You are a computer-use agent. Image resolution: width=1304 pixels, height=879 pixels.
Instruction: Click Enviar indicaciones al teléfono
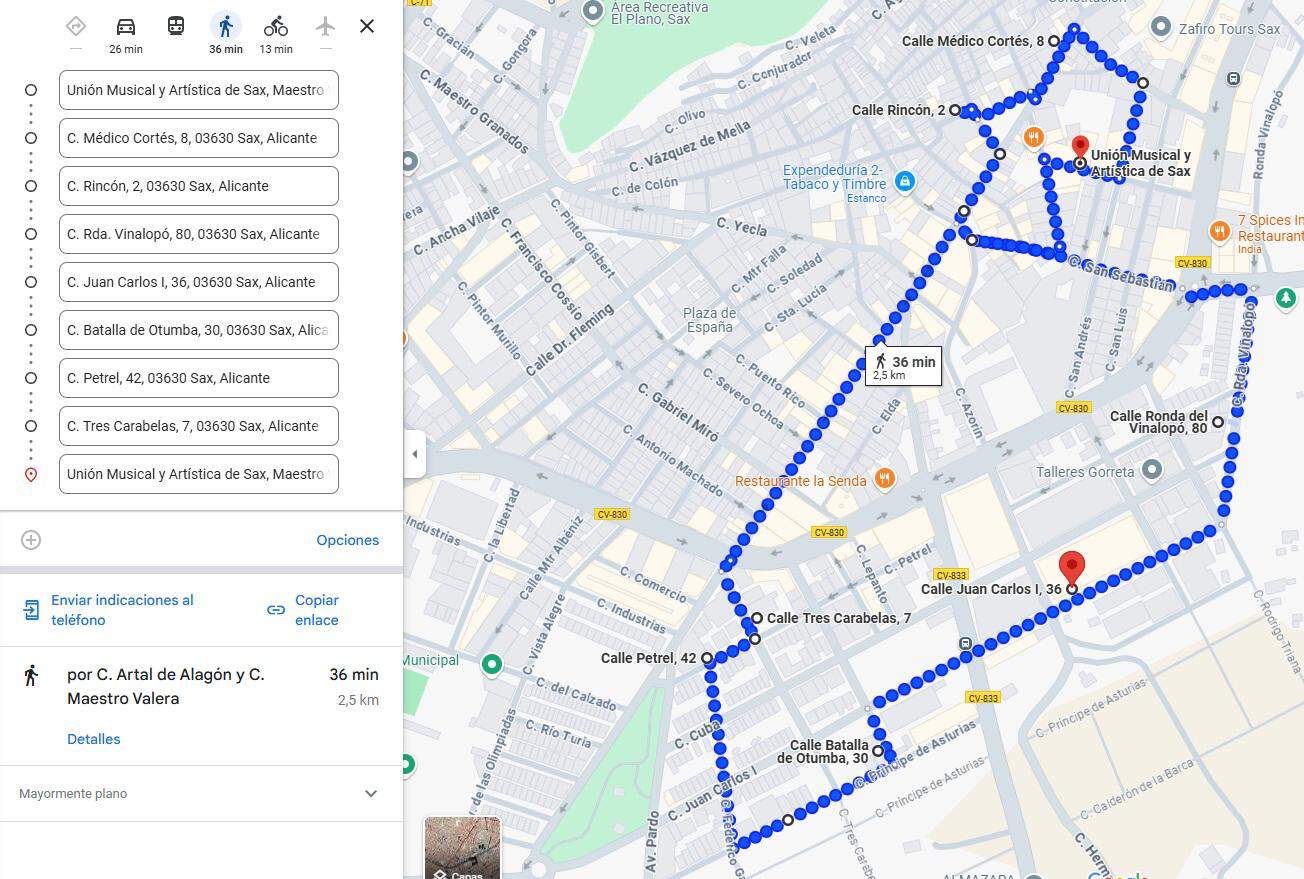tap(123, 610)
